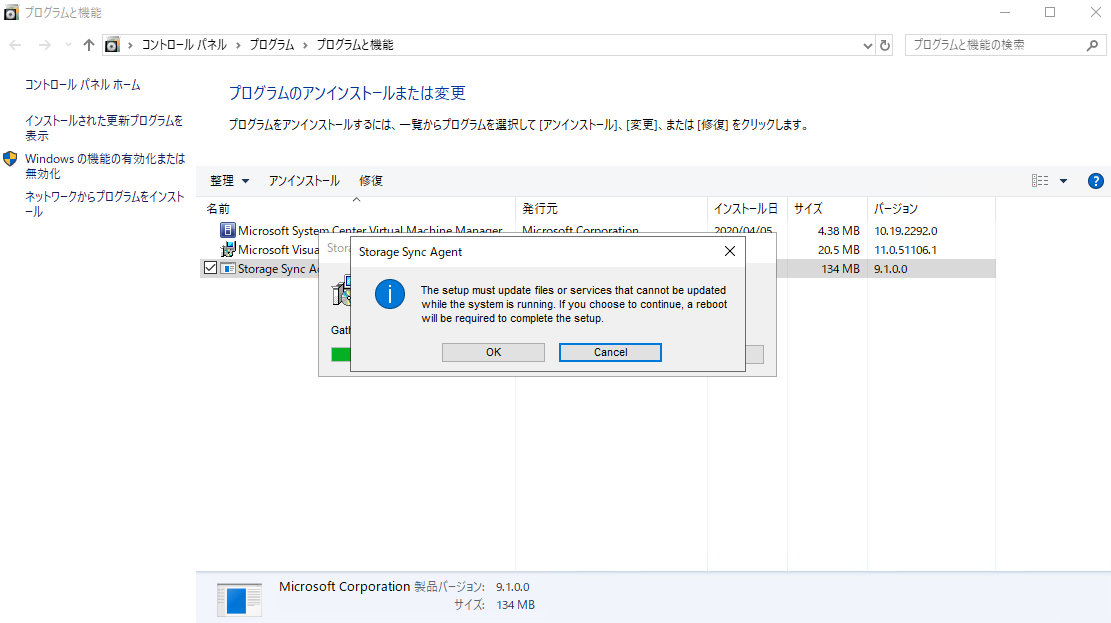Sort by the インストール日 column header

point(748,208)
